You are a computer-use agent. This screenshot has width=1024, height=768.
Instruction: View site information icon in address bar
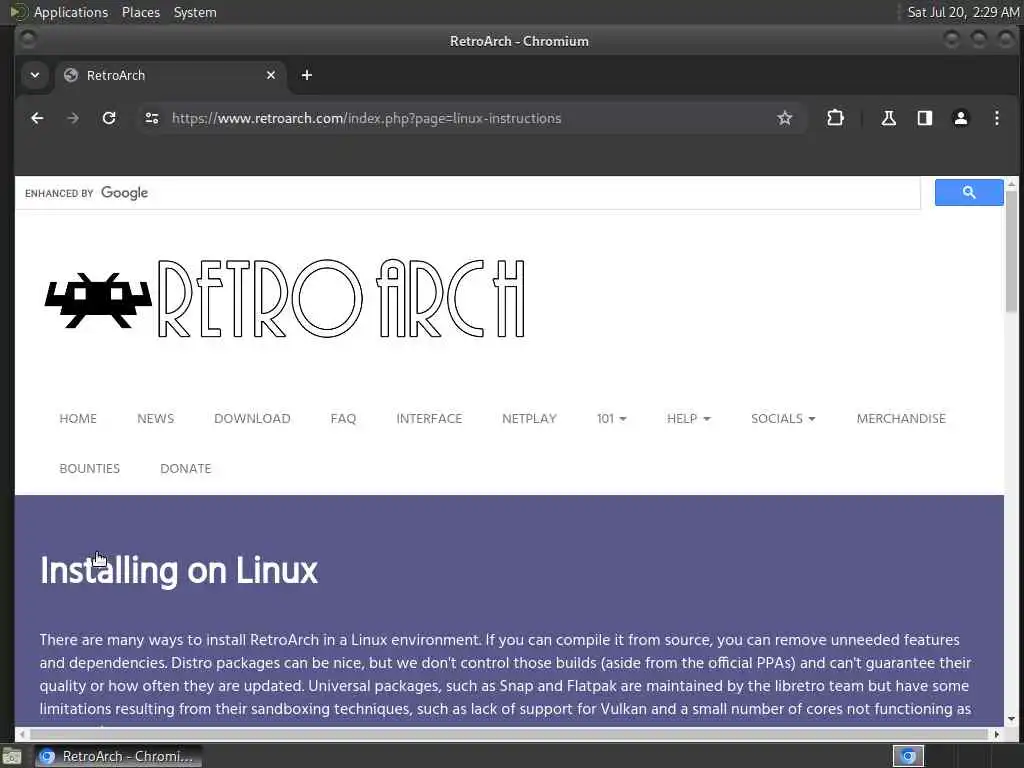[x=152, y=118]
